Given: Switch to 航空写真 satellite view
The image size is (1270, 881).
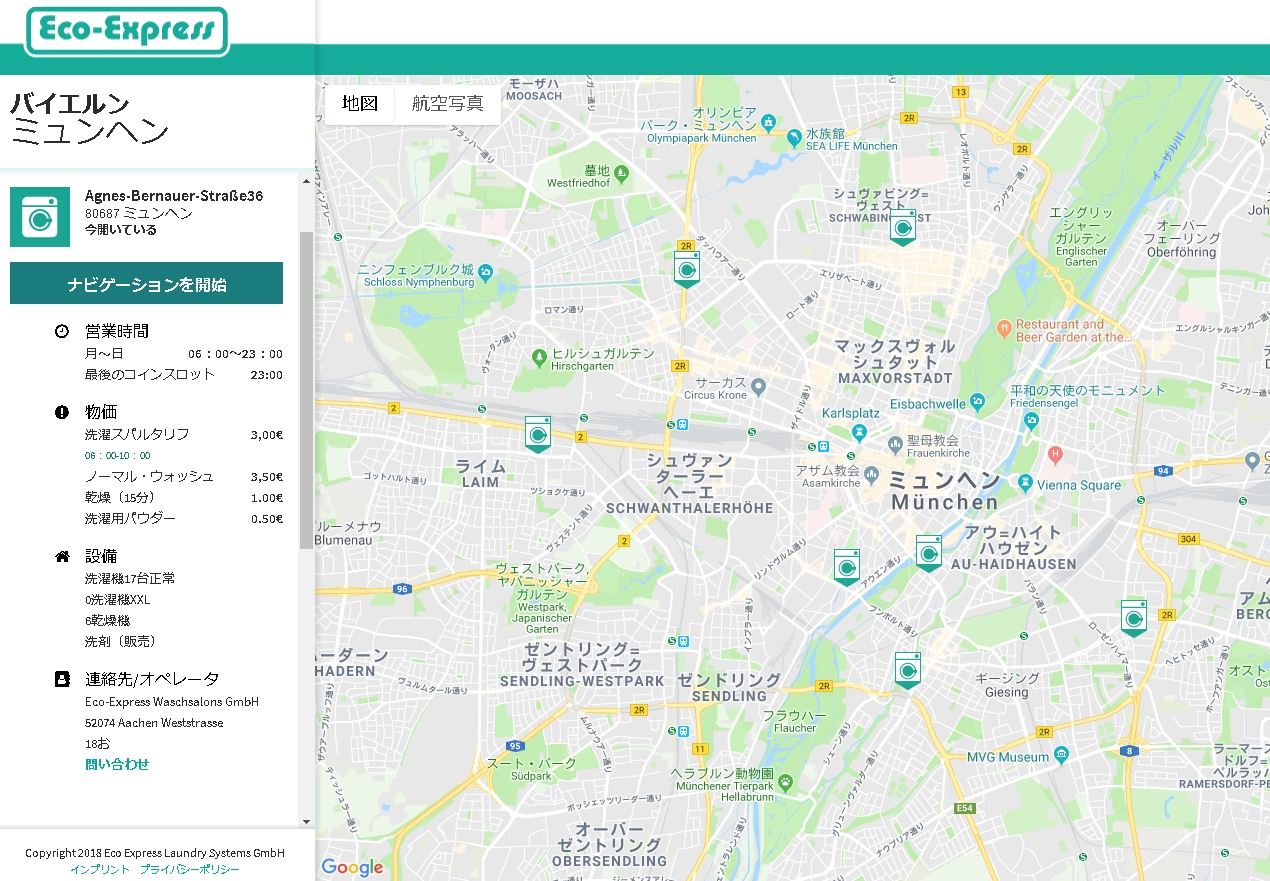Looking at the screenshot, I should 447,104.
